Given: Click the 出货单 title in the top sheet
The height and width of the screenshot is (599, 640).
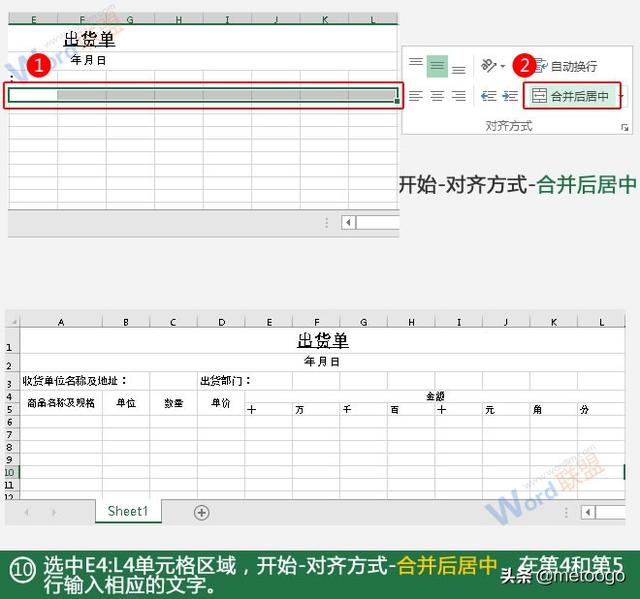Looking at the screenshot, I should (x=89, y=40).
